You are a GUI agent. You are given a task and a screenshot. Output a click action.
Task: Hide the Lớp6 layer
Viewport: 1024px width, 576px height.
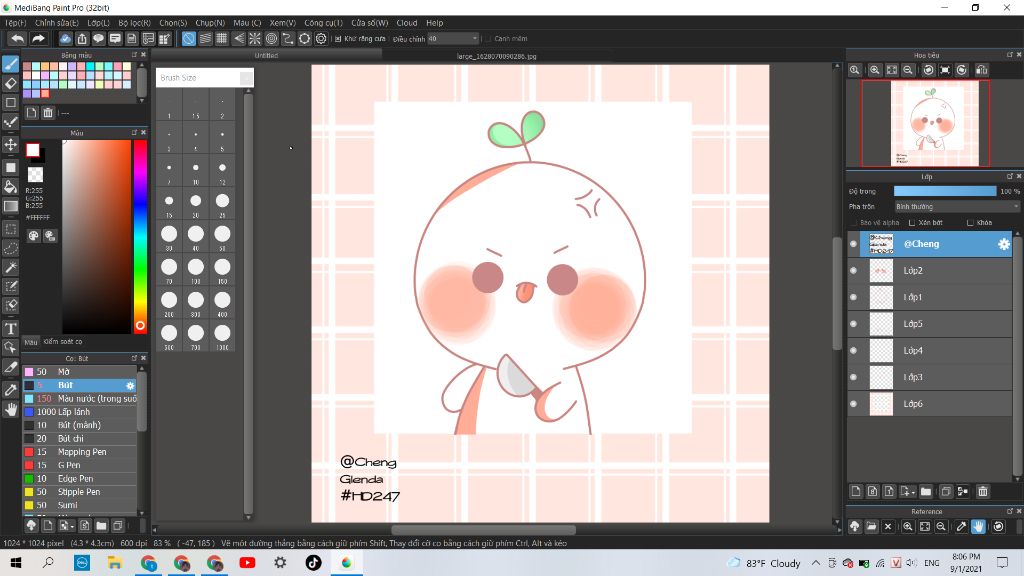point(854,404)
